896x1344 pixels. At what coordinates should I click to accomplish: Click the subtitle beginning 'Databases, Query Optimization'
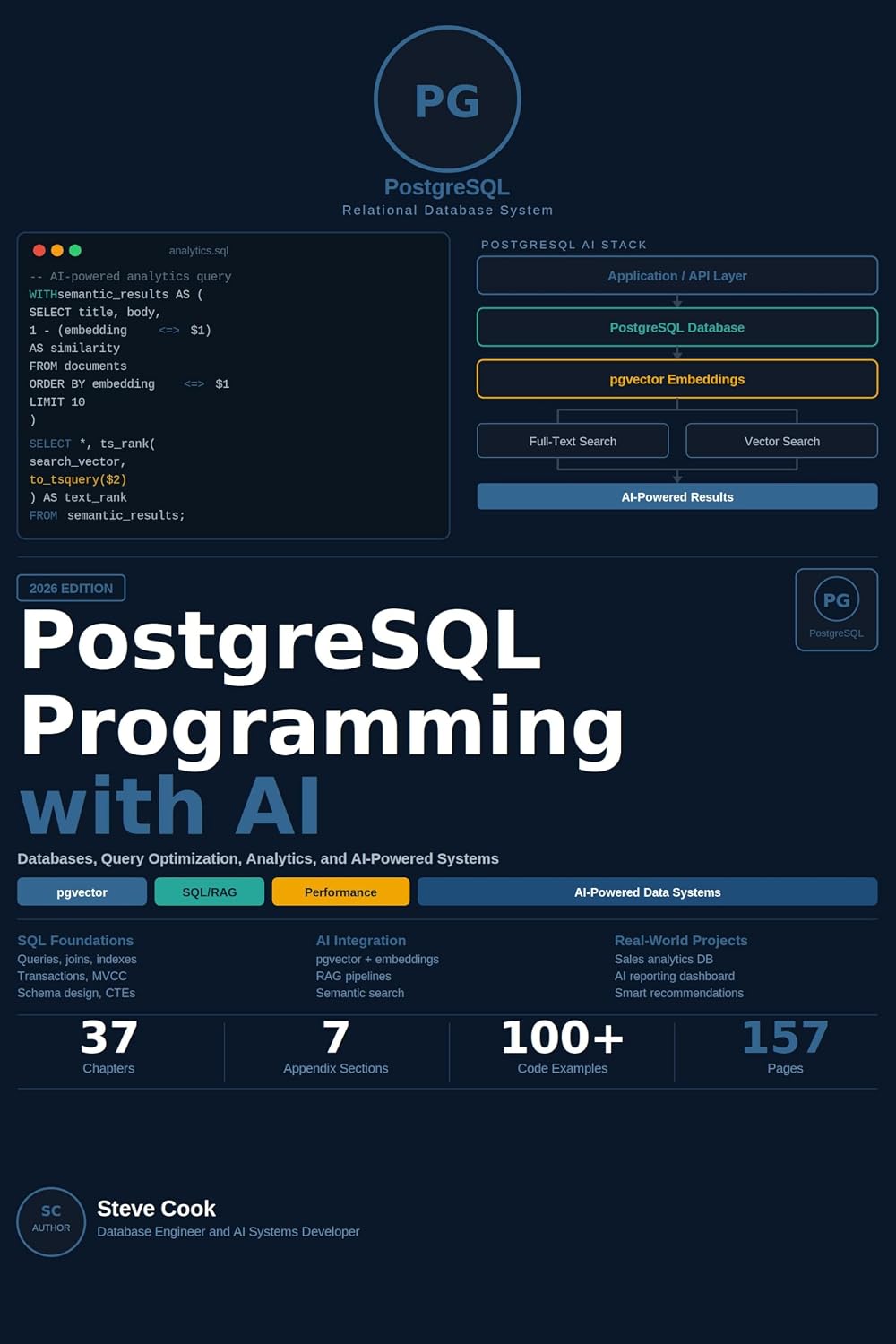click(x=258, y=858)
